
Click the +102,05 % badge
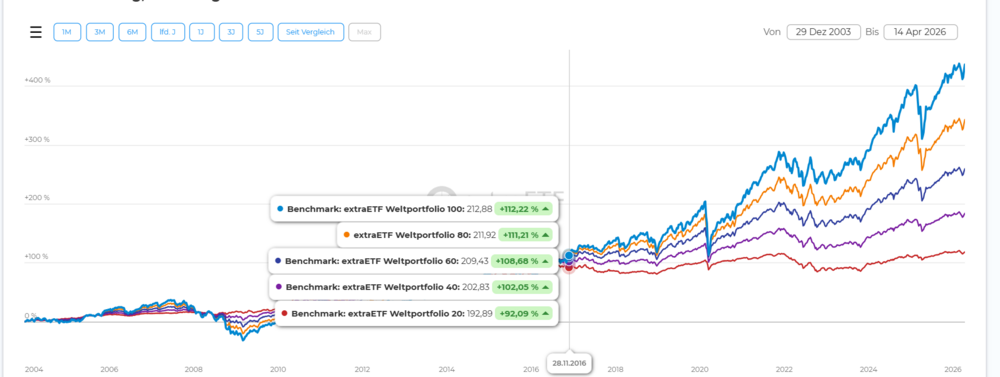point(521,287)
